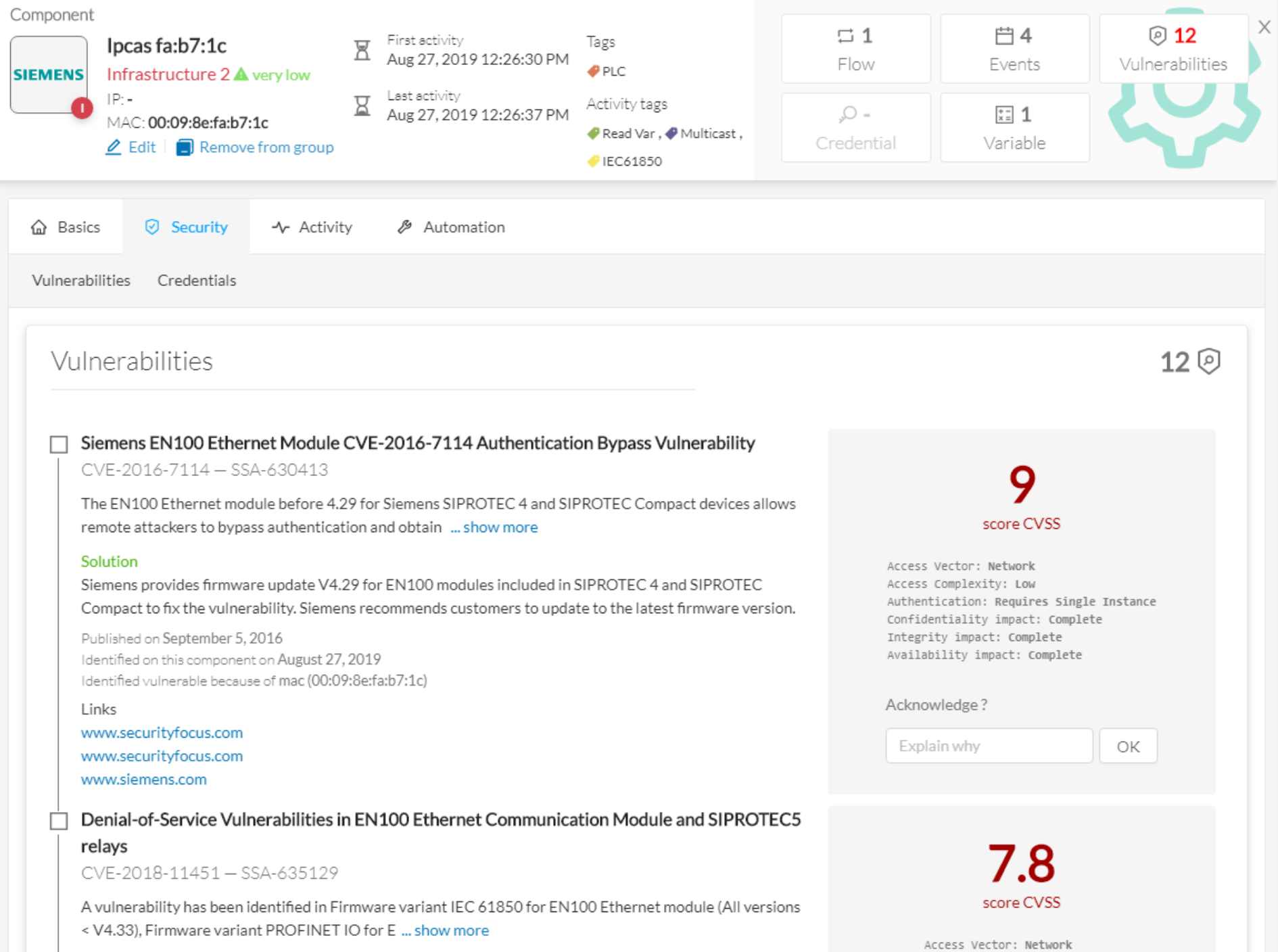Click the Credential key icon
The image size is (1278, 952).
[847, 114]
